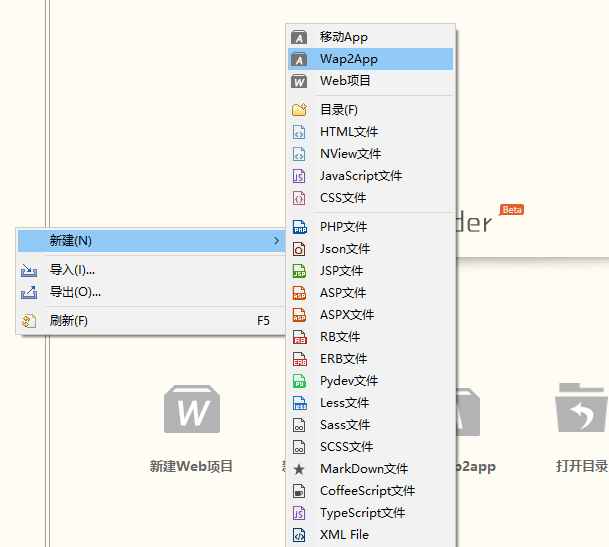
Task: Click the 打开目录 folder icon
Action: click(581, 407)
